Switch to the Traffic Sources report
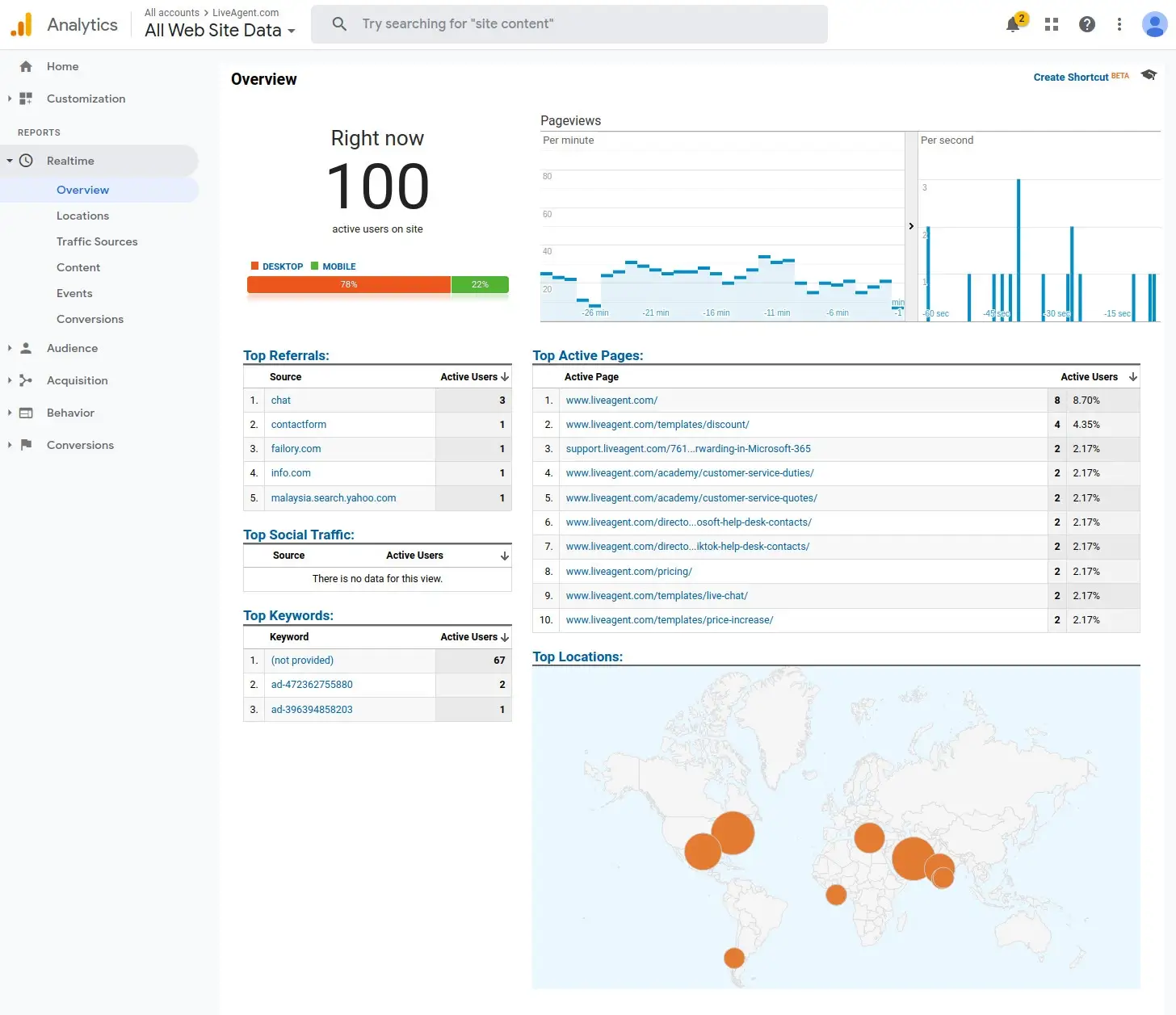The width and height of the screenshot is (1176, 1015). click(x=97, y=241)
